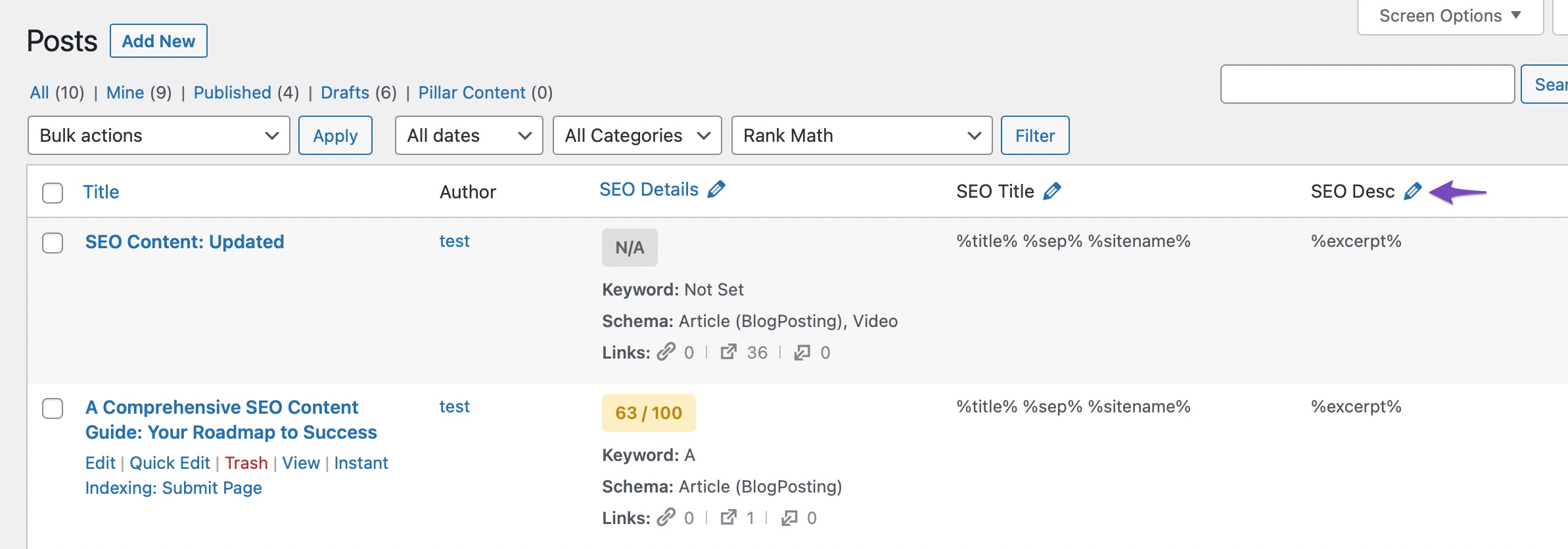Click the N/A SEO score badge
Viewport: 1568px width, 549px height.
tap(630, 248)
